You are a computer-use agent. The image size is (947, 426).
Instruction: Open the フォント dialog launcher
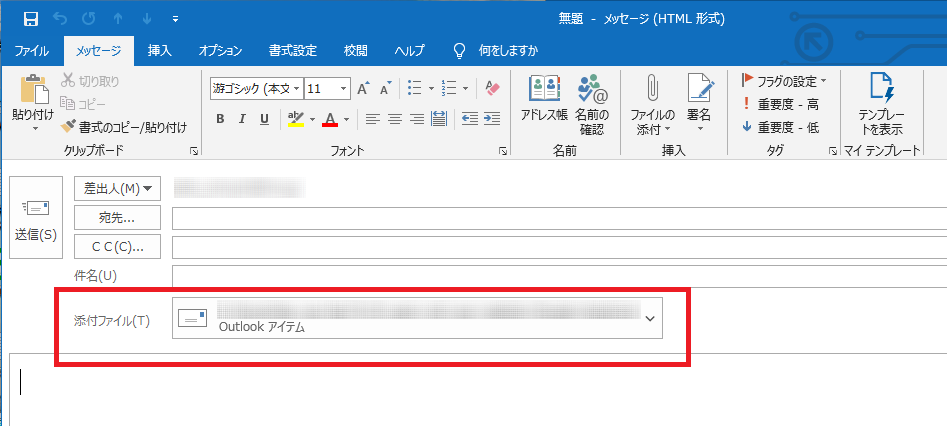point(502,152)
